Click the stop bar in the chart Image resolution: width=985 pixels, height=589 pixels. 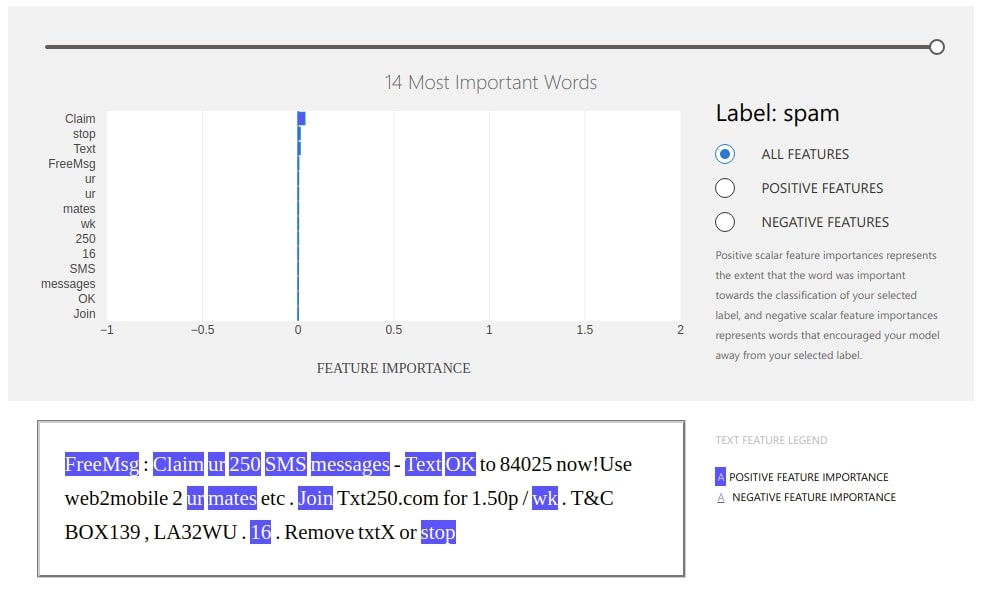click(300, 133)
